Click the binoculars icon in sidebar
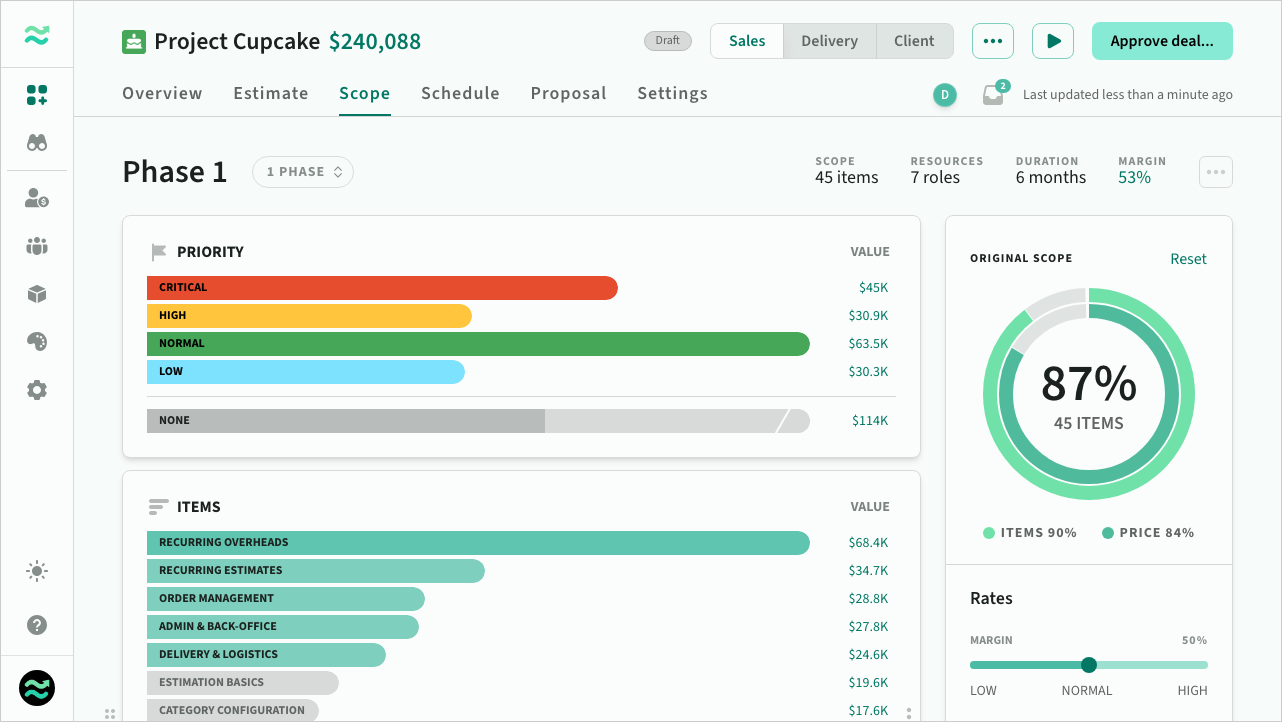This screenshot has height=722, width=1282. click(x=37, y=143)
